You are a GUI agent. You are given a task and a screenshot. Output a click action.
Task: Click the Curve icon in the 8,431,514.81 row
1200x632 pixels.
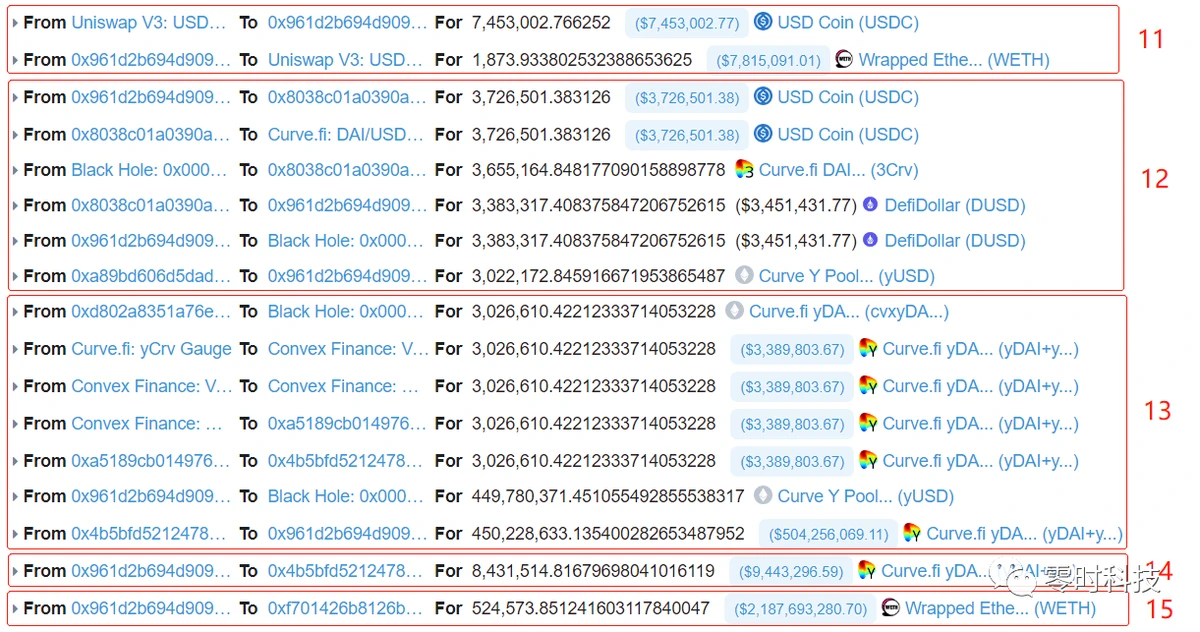coord(867,571)
